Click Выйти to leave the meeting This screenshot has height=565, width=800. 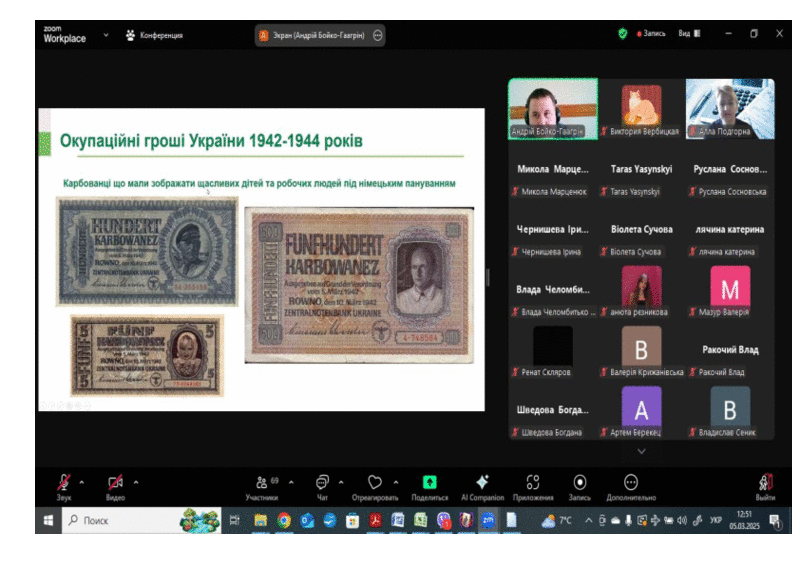click(x=765, y=487)
